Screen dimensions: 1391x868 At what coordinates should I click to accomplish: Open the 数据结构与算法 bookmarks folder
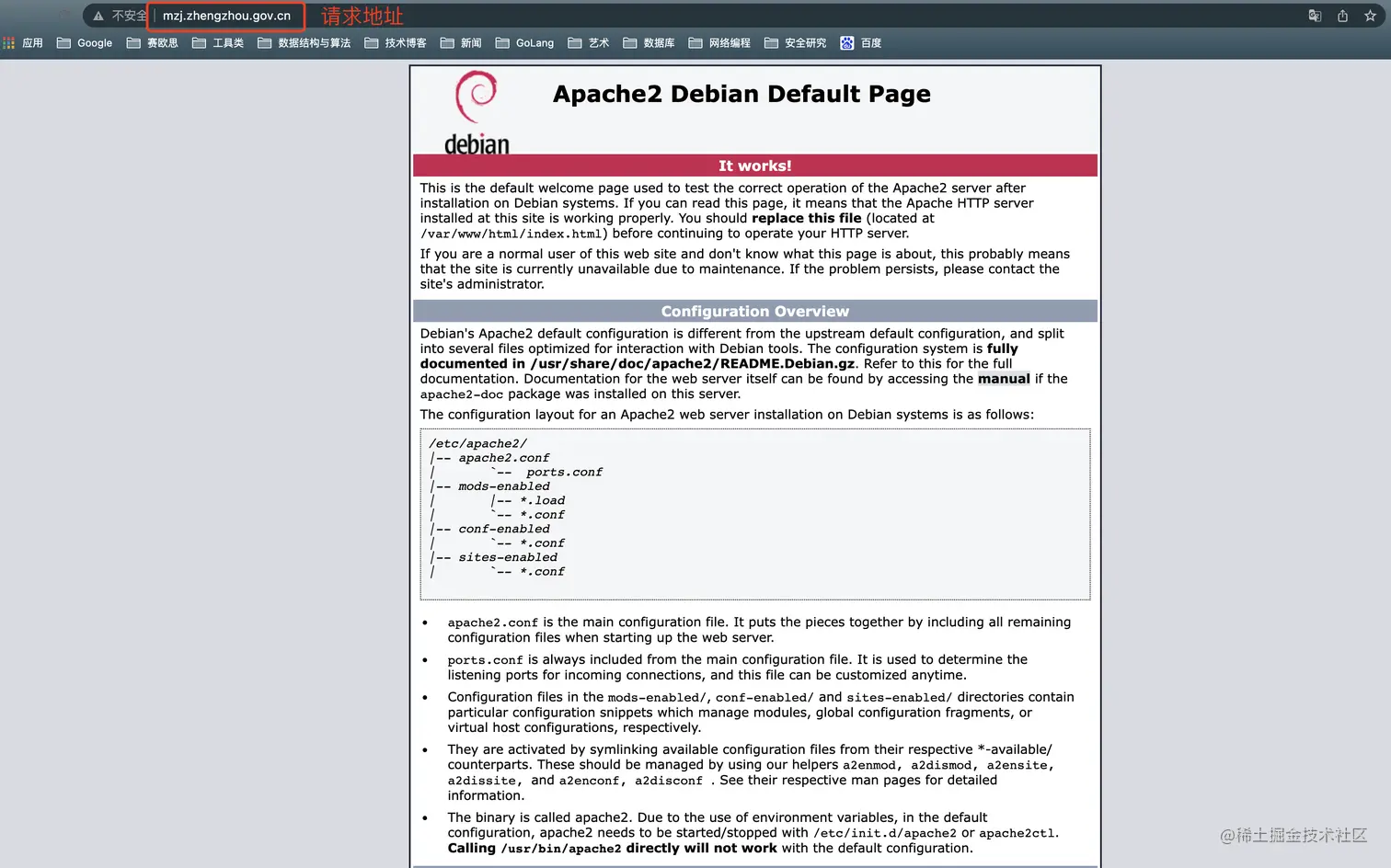pyautogui.click(x=304, y=43)
